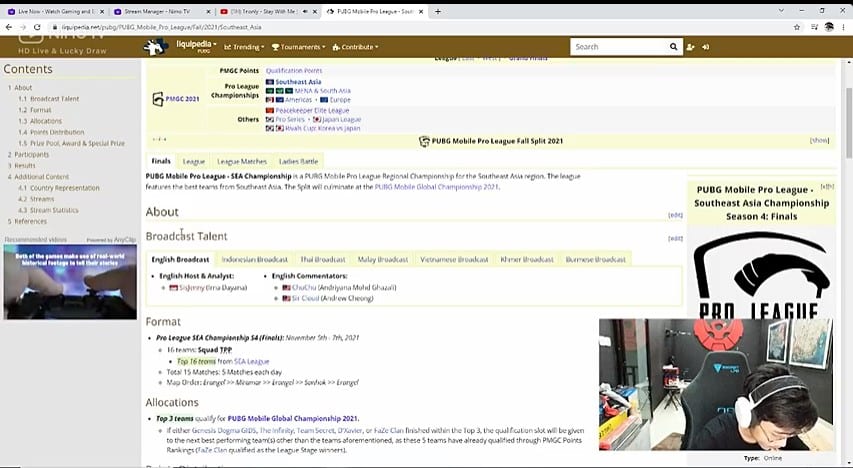
Task: Expand the Trending menu
Action: point(244,47)
